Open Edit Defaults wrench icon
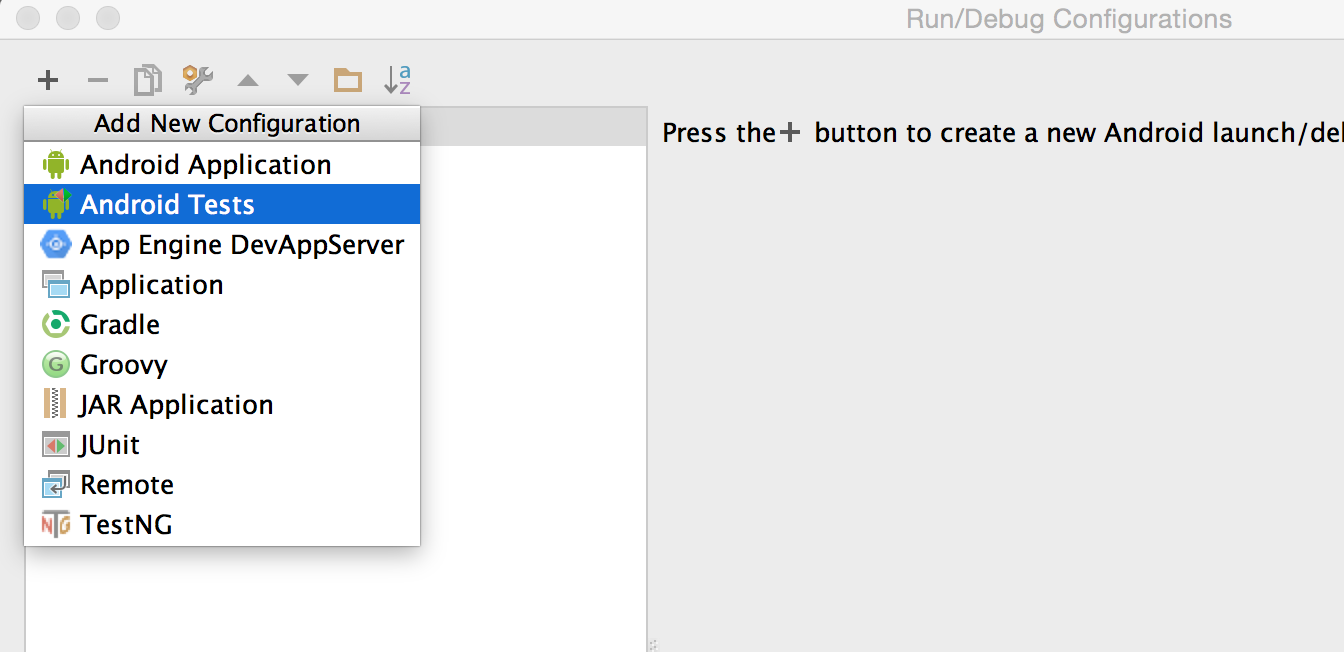Image resolution: width=1344 pixels, height=652 pixels. click(x=197, y=80)
